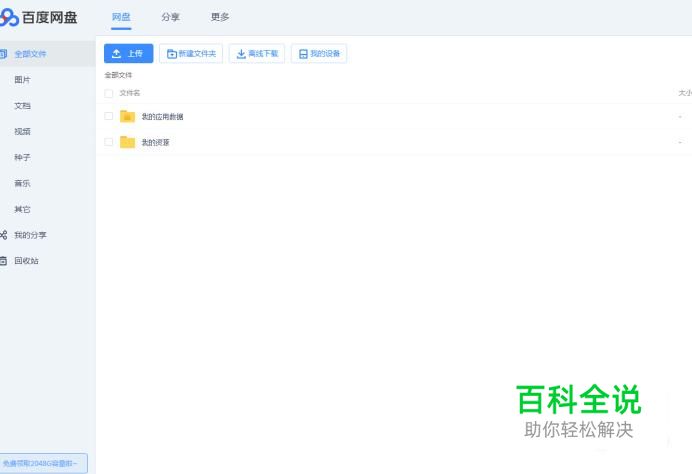Click the offline download arrow icon
The image size is (692, 474).
click(x=241, y=54)
